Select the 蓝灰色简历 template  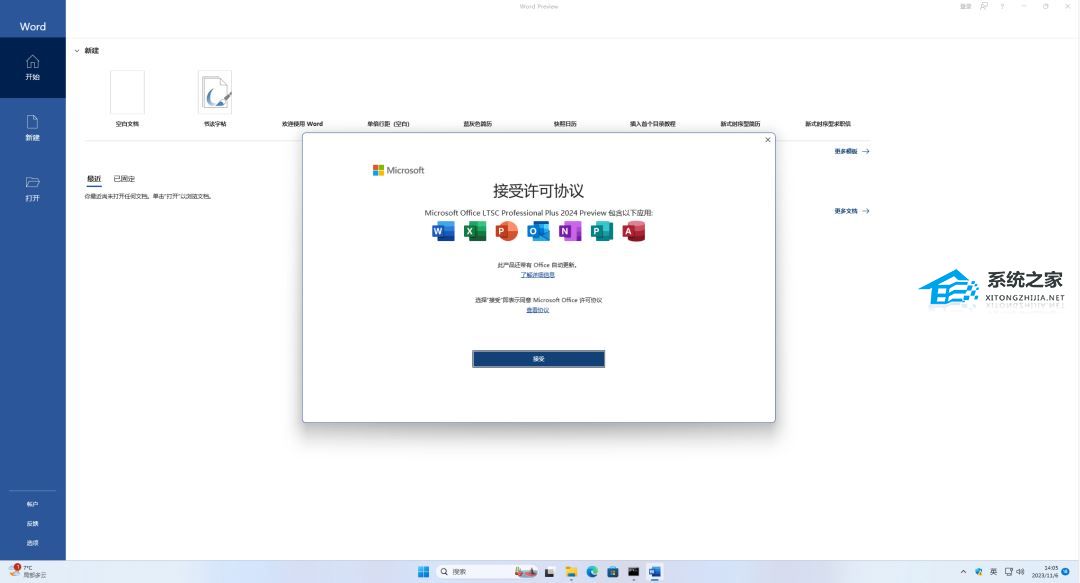(x=477, y=124)
